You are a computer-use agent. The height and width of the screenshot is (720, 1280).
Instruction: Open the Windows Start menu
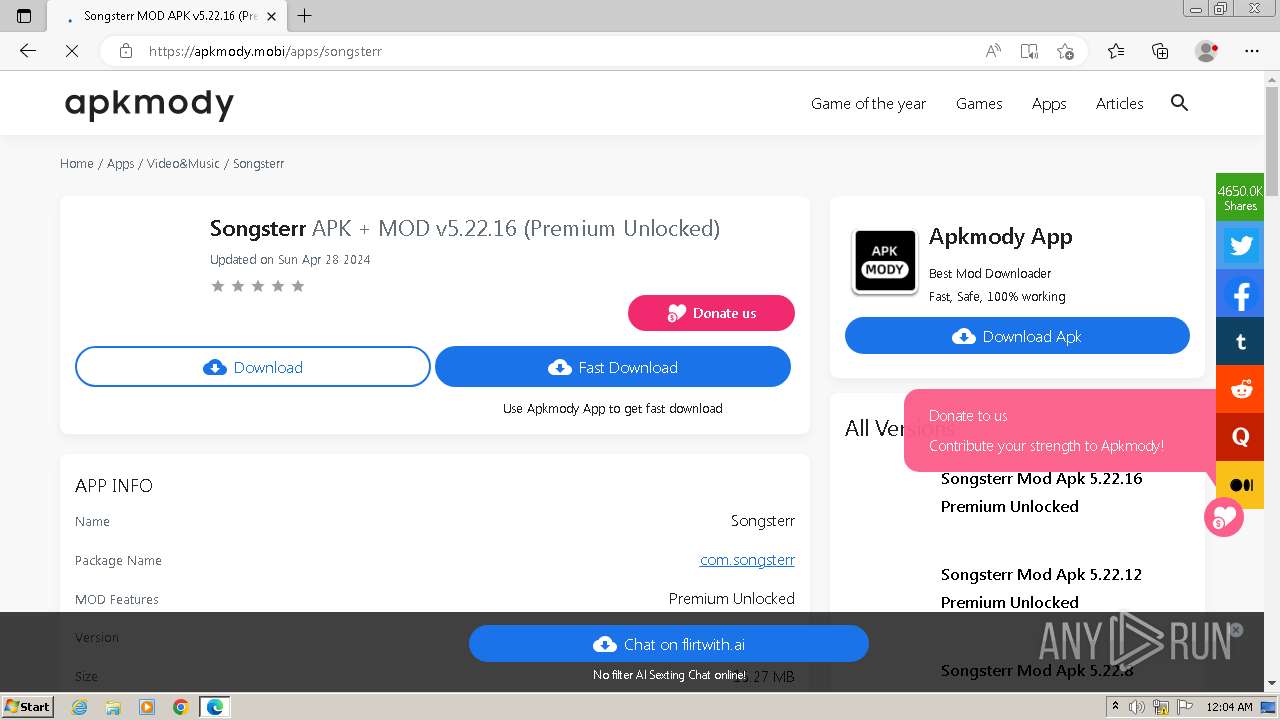point(27,706)
